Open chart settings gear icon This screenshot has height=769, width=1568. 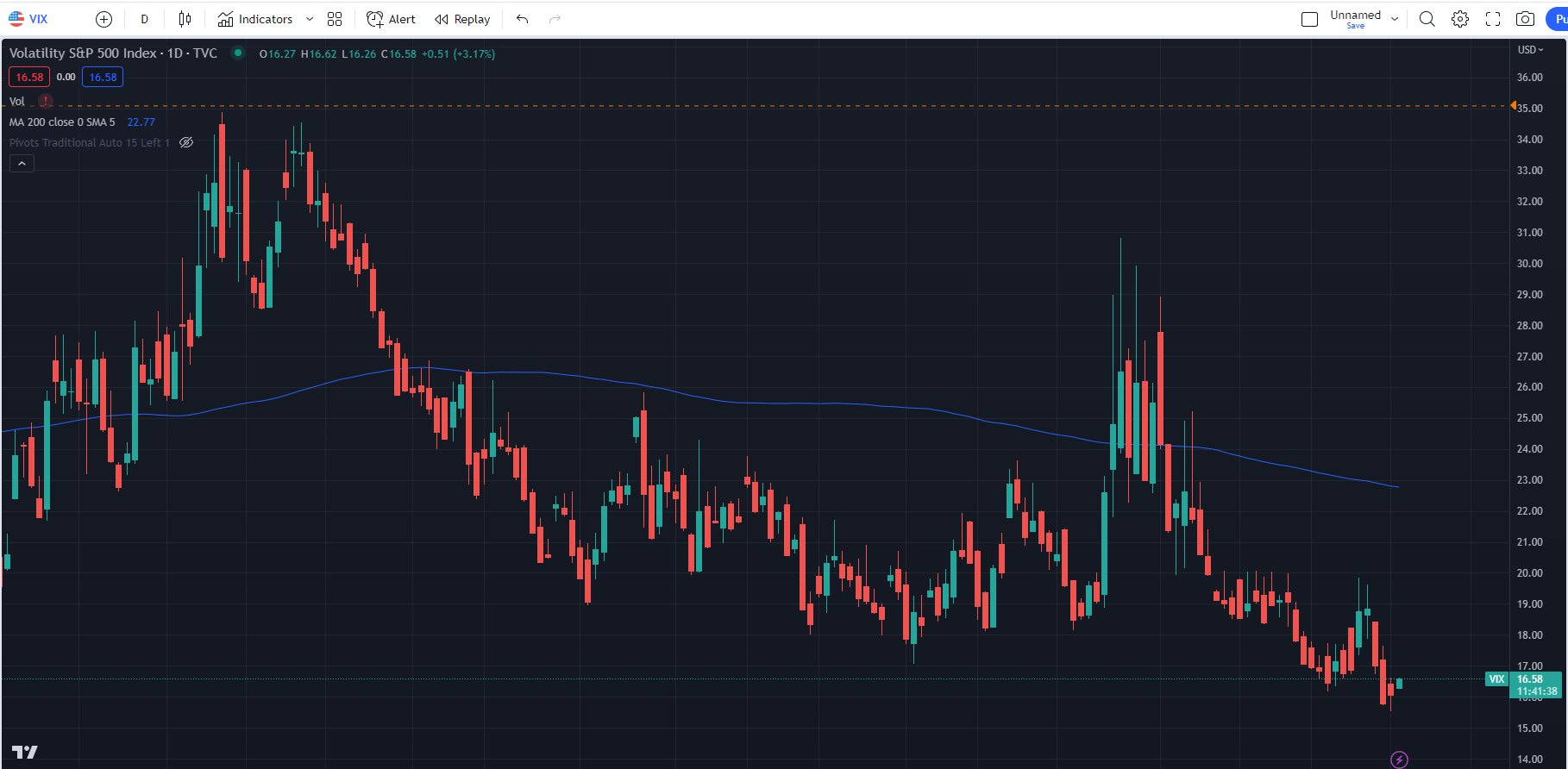click(1460, 19)
